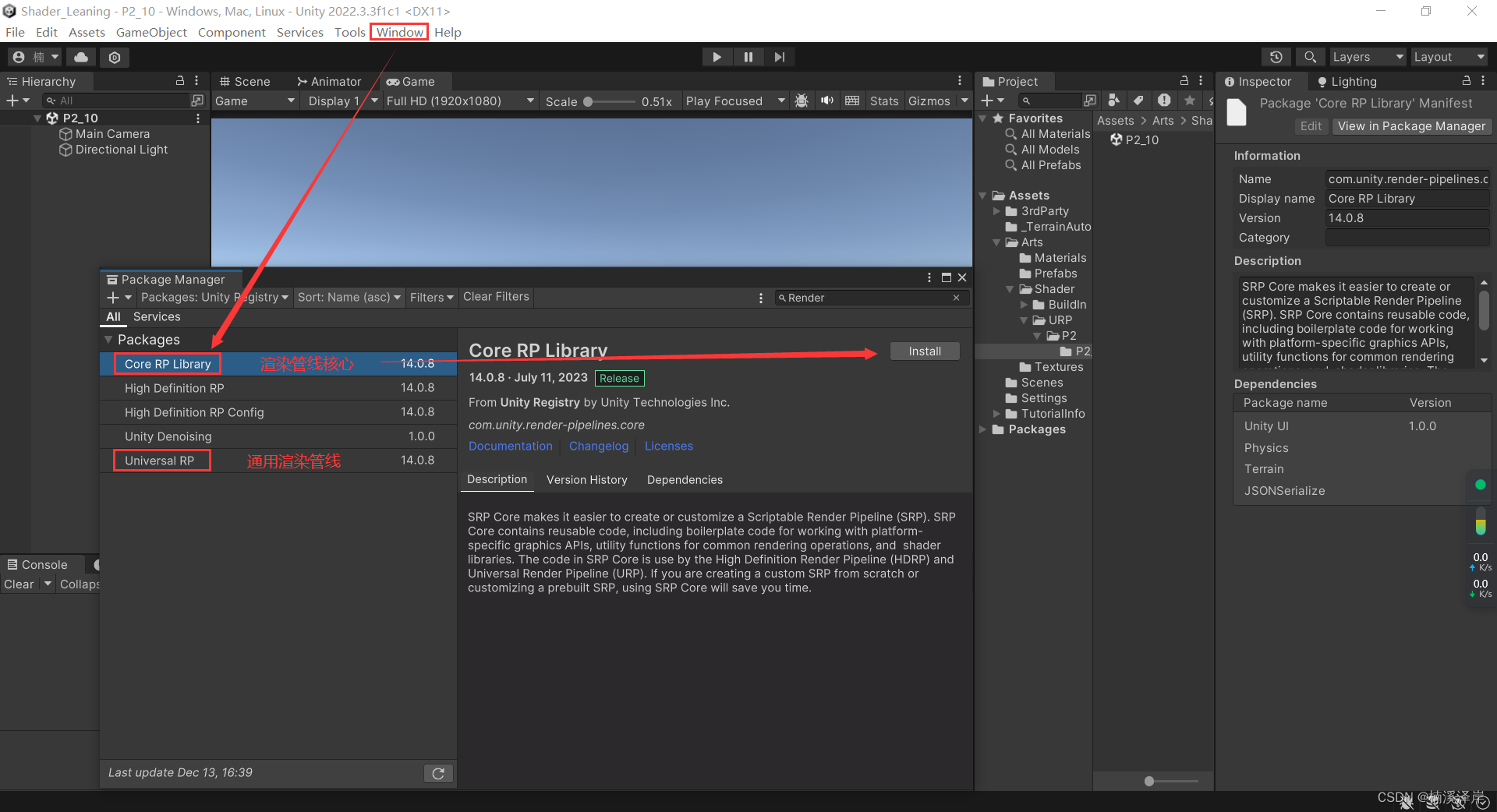1497x812 pixels.
Task: Mute audio in Game view
Action: pos(827,101)
